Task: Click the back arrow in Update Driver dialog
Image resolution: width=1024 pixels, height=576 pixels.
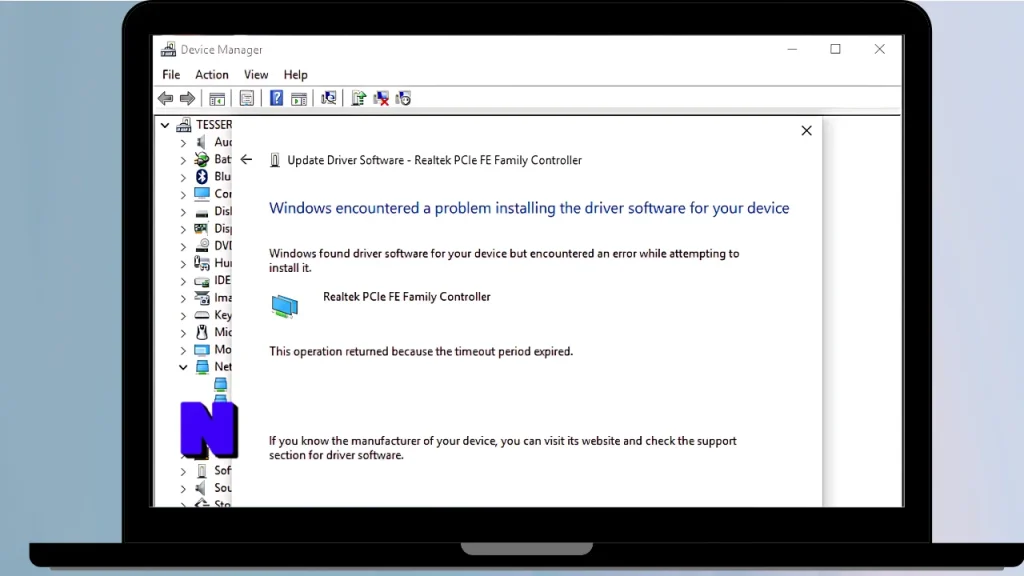Action: [246, 159]
